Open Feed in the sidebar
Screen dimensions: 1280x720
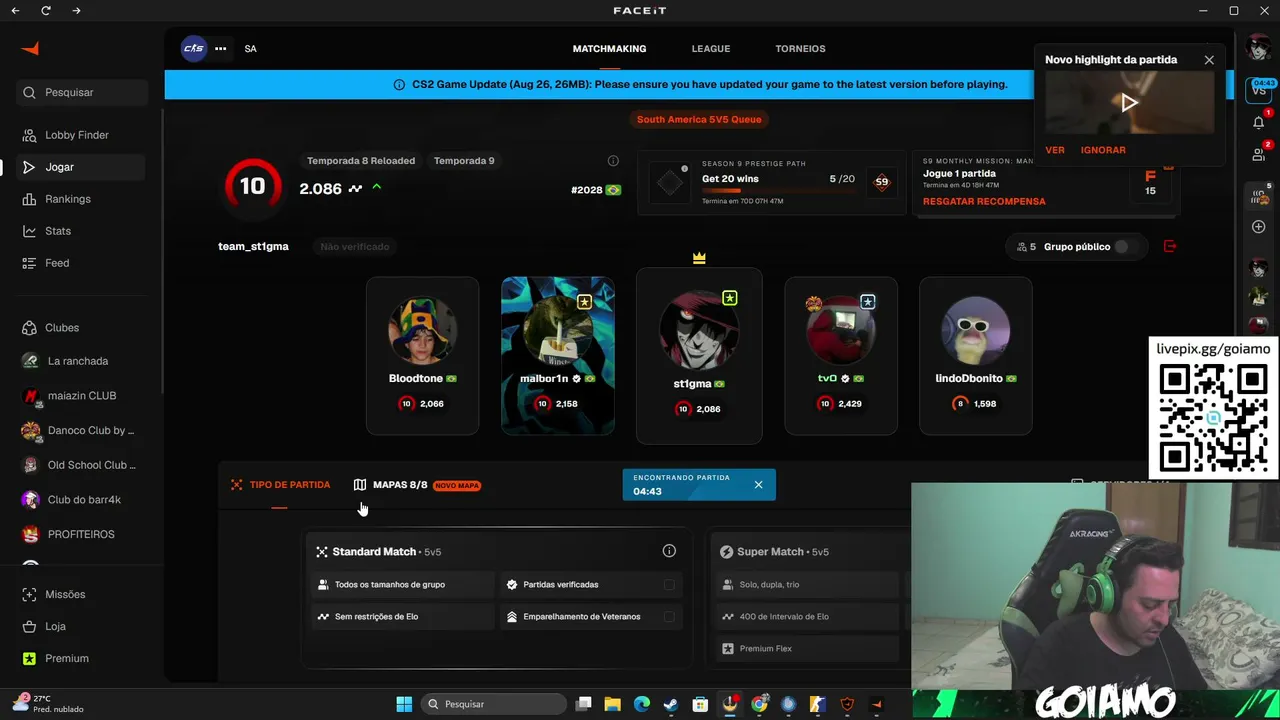tap(82, 263)
